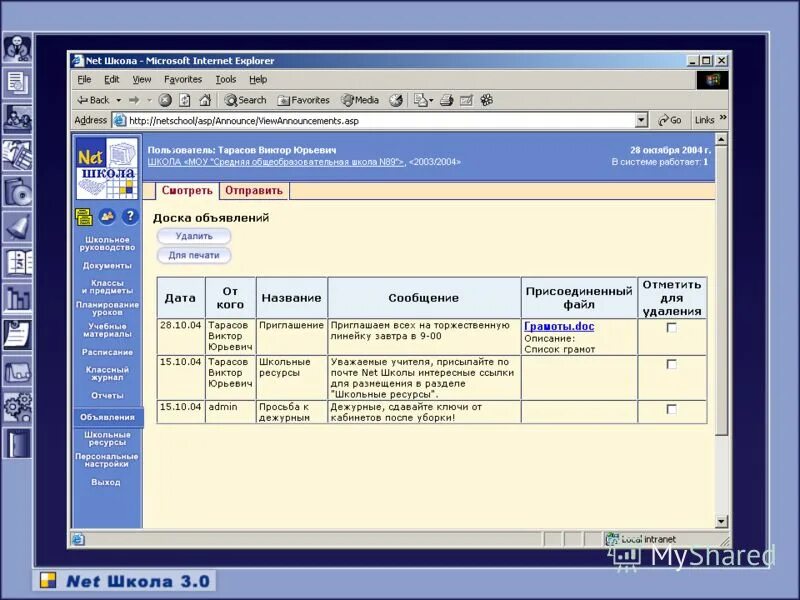The width and height of the screenshot is (800, 600).
Task: Tick deletion checkbox for Школьные ресурсы announcement
Action: point(672,364)
